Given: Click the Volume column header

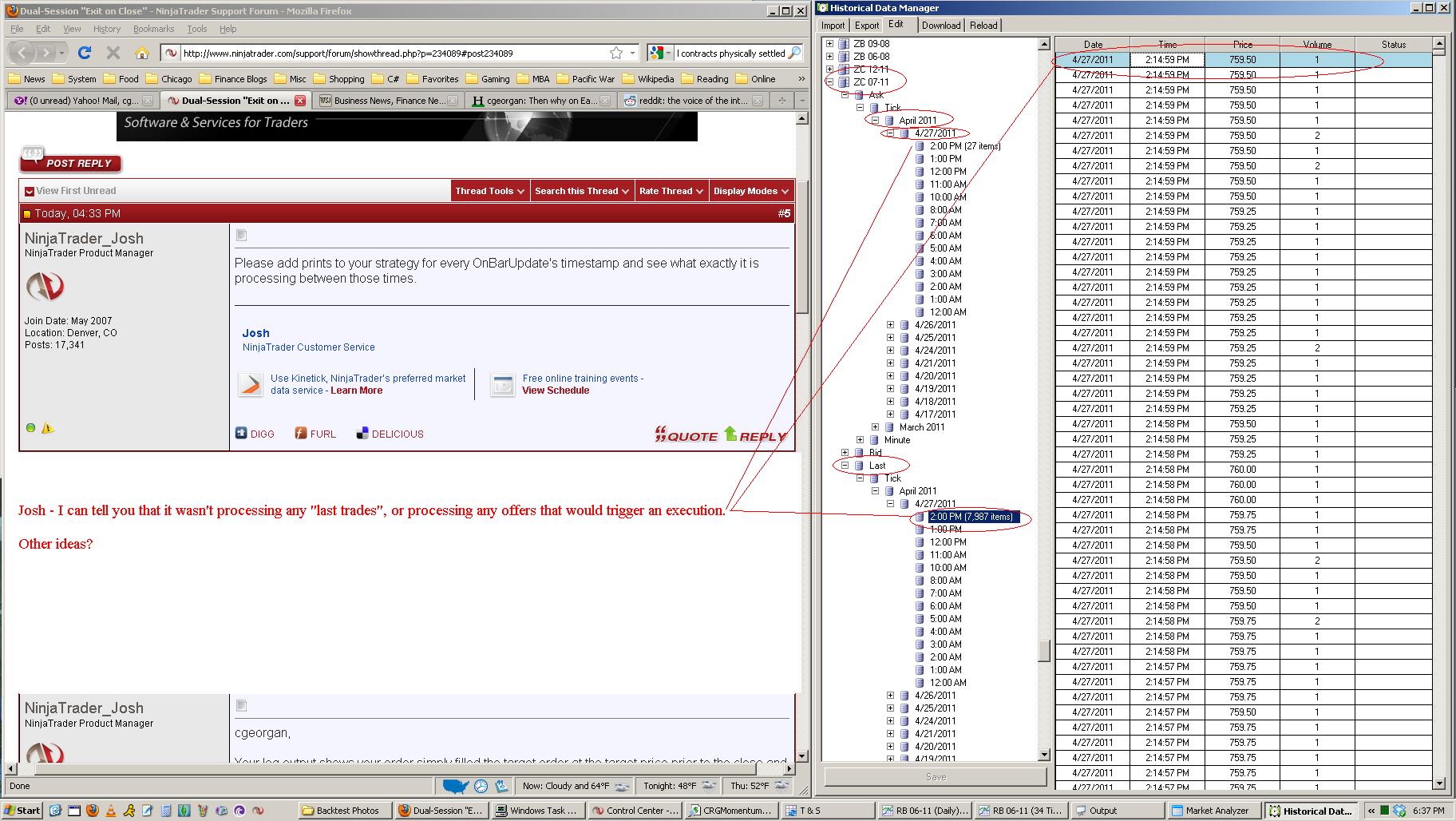Looking at the screenshot, I should [x=1317, y=45].
